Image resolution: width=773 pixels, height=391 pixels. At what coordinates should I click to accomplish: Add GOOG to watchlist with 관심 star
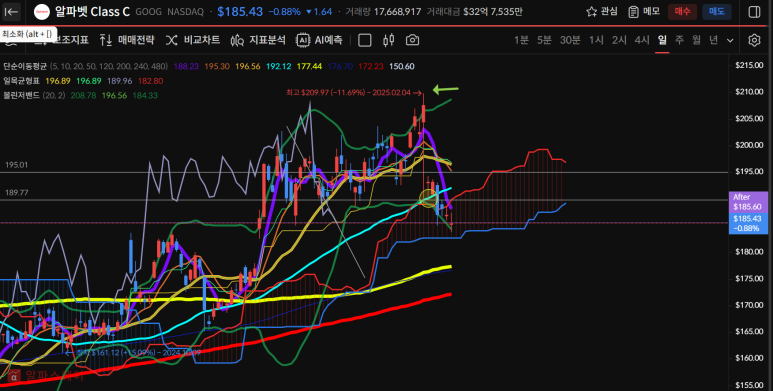tap(601, 11)
